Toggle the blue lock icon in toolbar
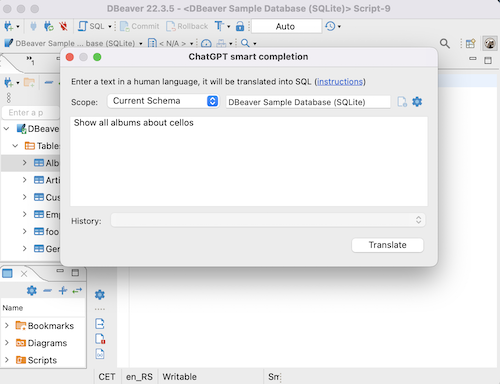Image resolution: width=500 pixels, height=384 pixels. pyautogui.click(x=240, y=26)
